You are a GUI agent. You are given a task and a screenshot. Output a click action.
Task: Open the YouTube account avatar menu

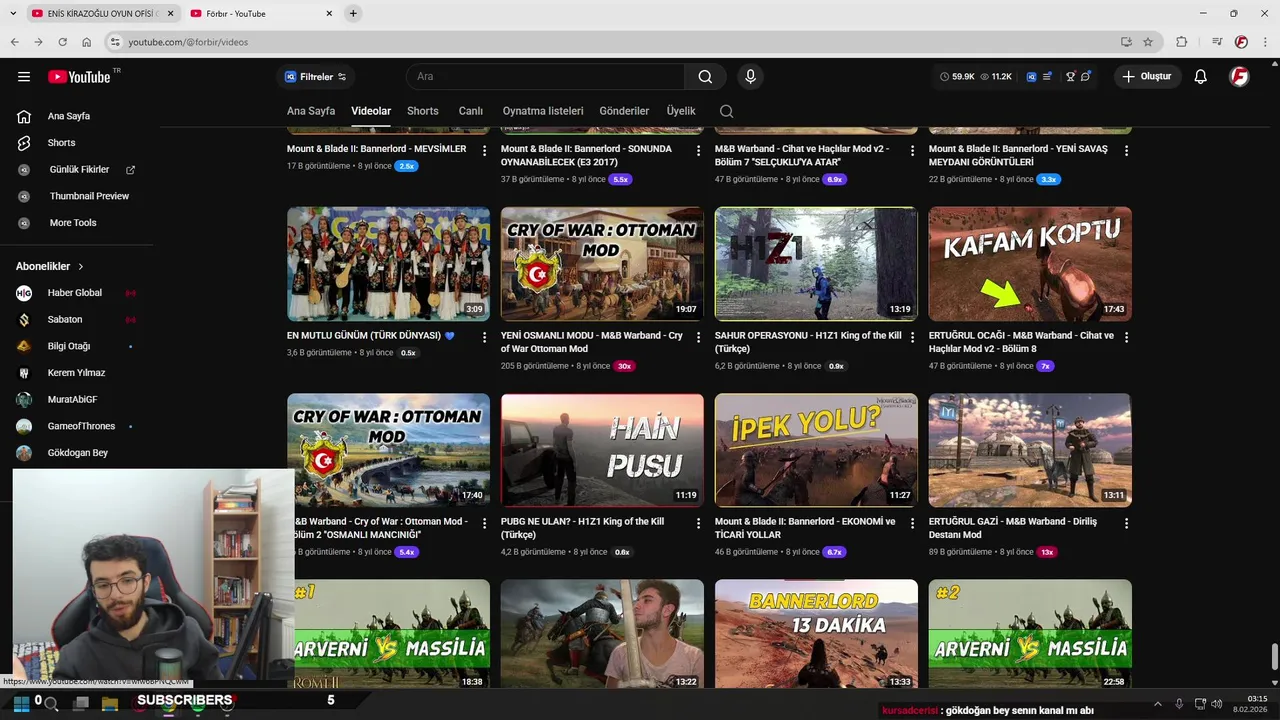point(1239,77)
